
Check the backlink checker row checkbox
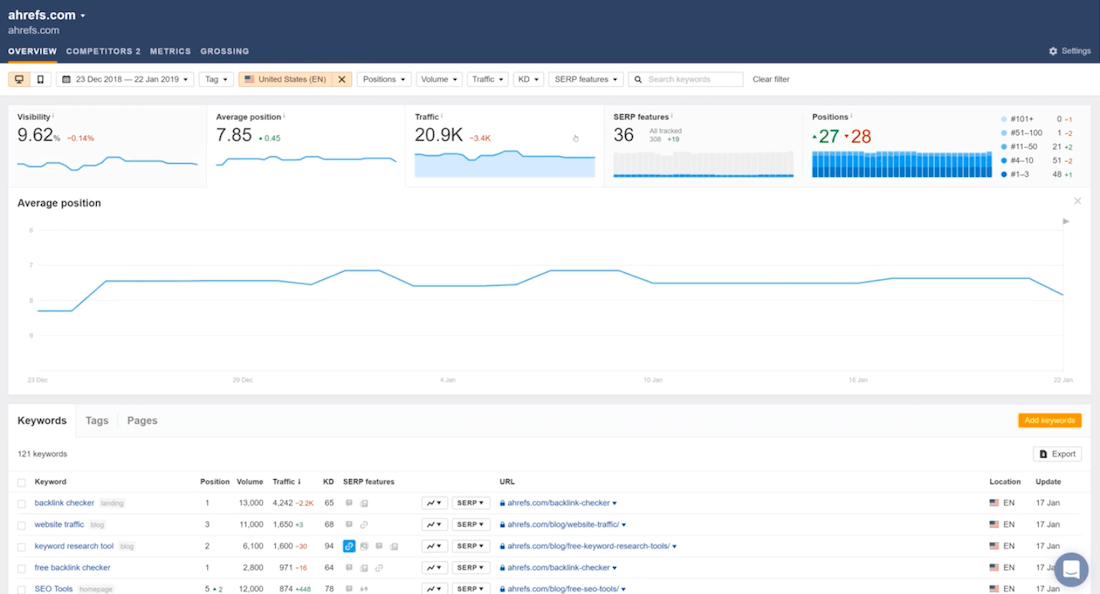click(x=22, y=504)
